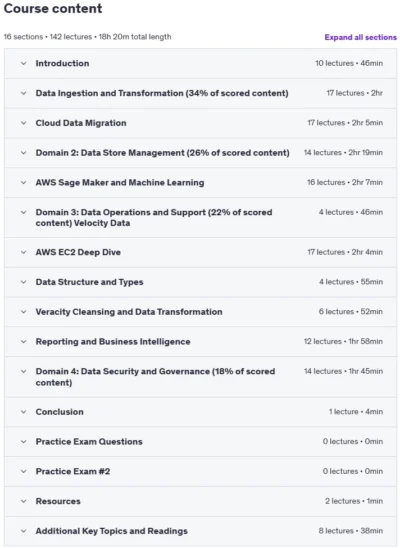Expand Data Structure and Types chevron
The image size is (400, 548).
[x=23, y=282]
